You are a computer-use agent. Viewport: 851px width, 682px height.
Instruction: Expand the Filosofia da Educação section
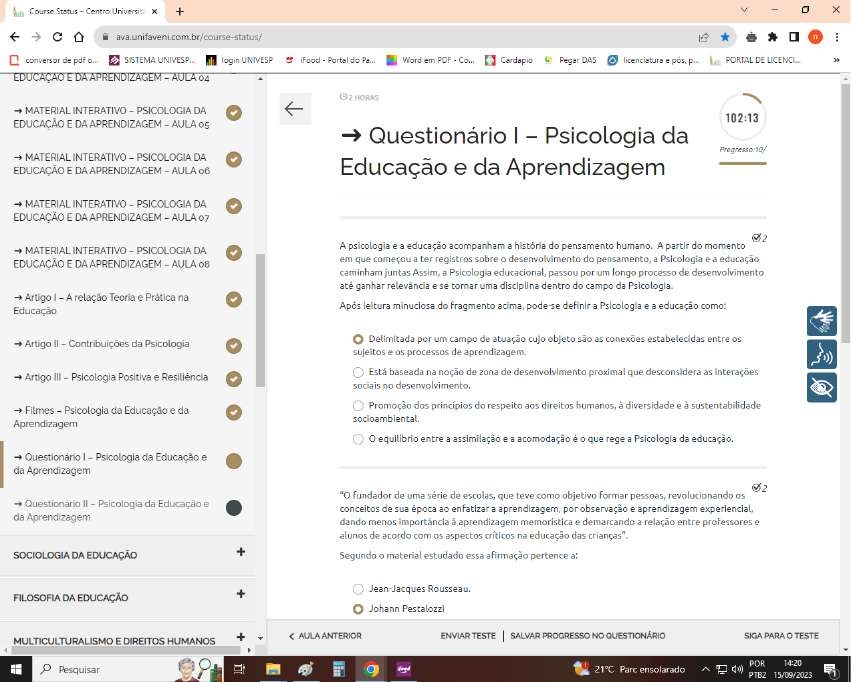241,594
